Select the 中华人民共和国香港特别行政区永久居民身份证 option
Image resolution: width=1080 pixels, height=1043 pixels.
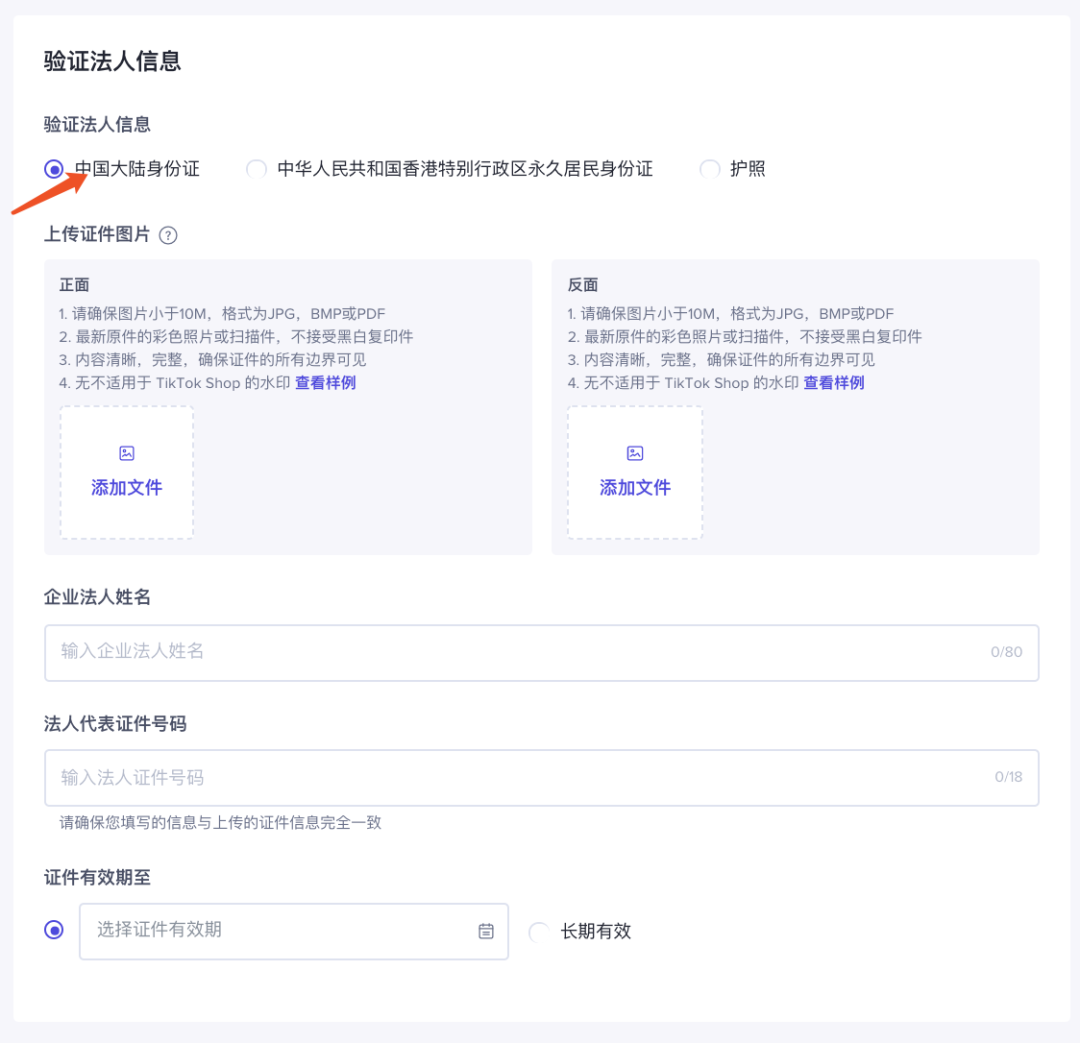click(257, 169)
